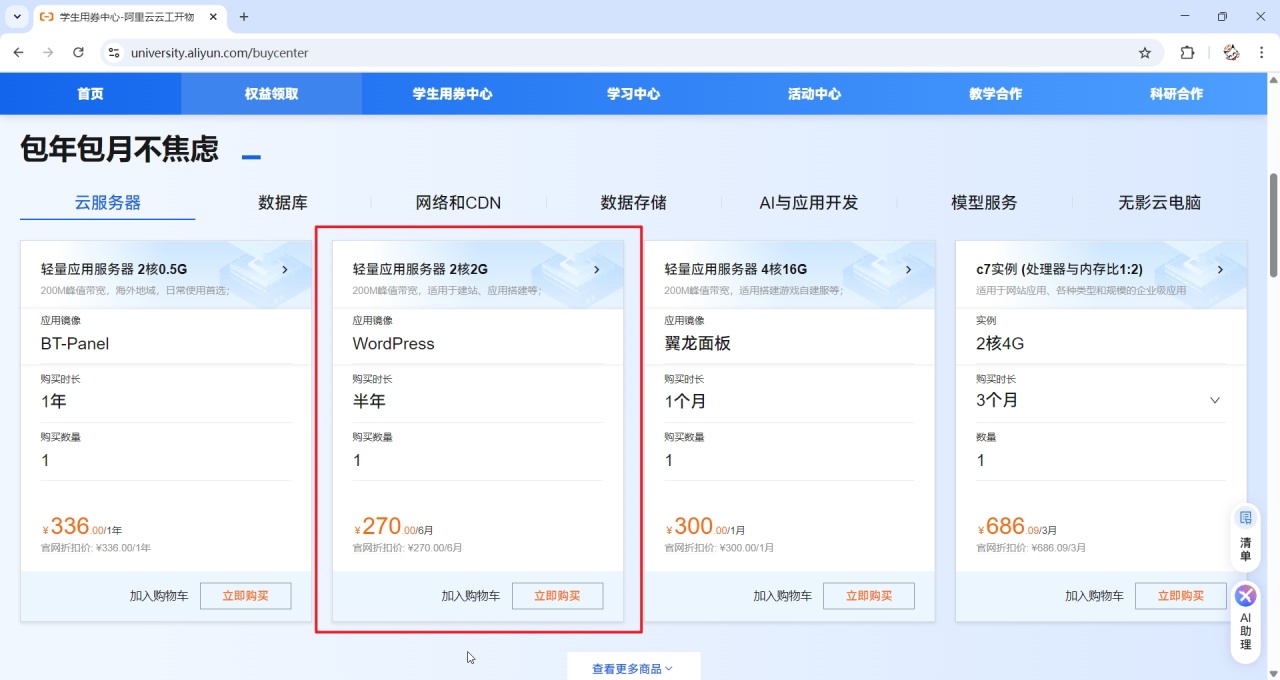This screenshot has width=1280, height=680.
Task: Select the AI与应用开发 category tab
Action: (809, 202)
